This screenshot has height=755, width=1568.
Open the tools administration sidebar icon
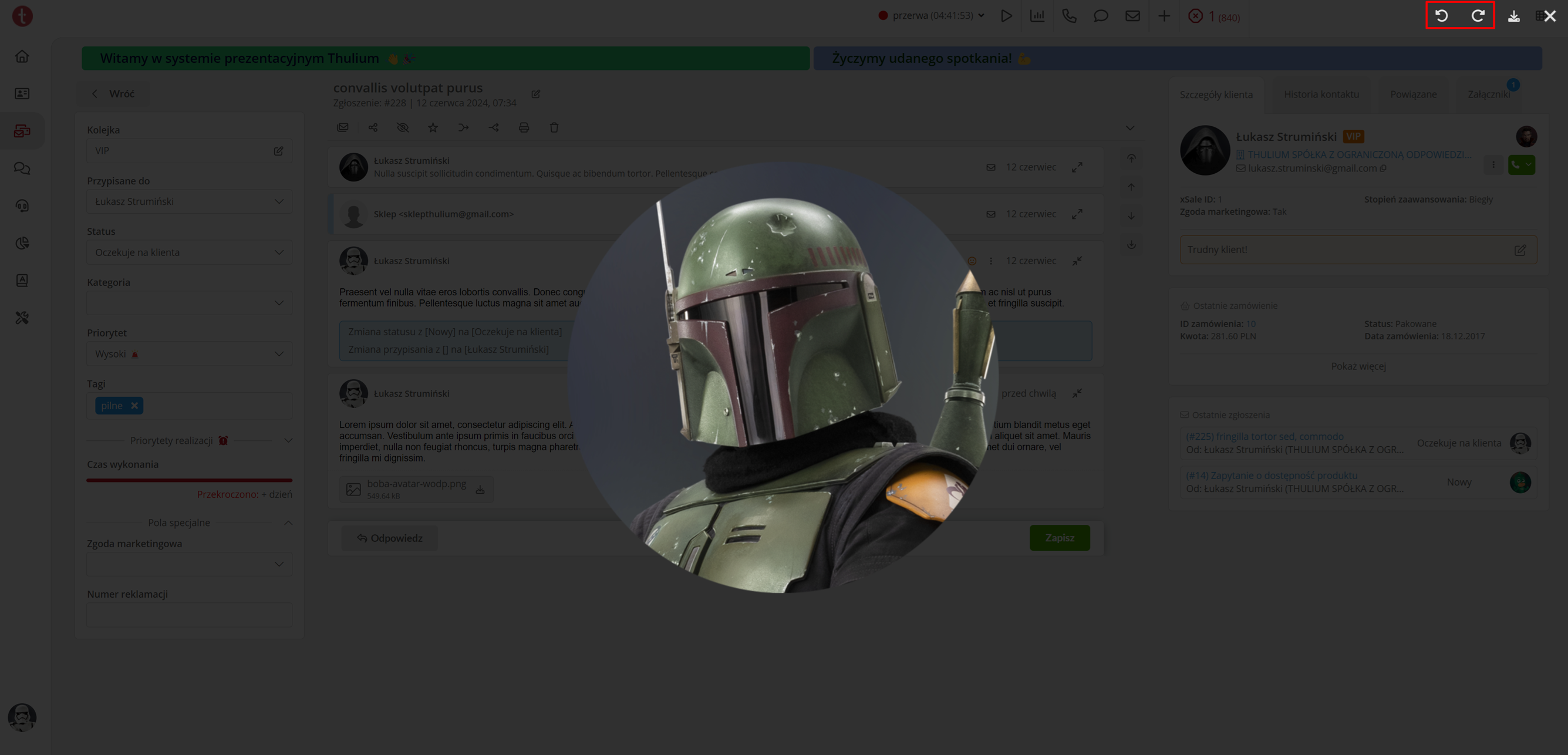click(22, 318)
